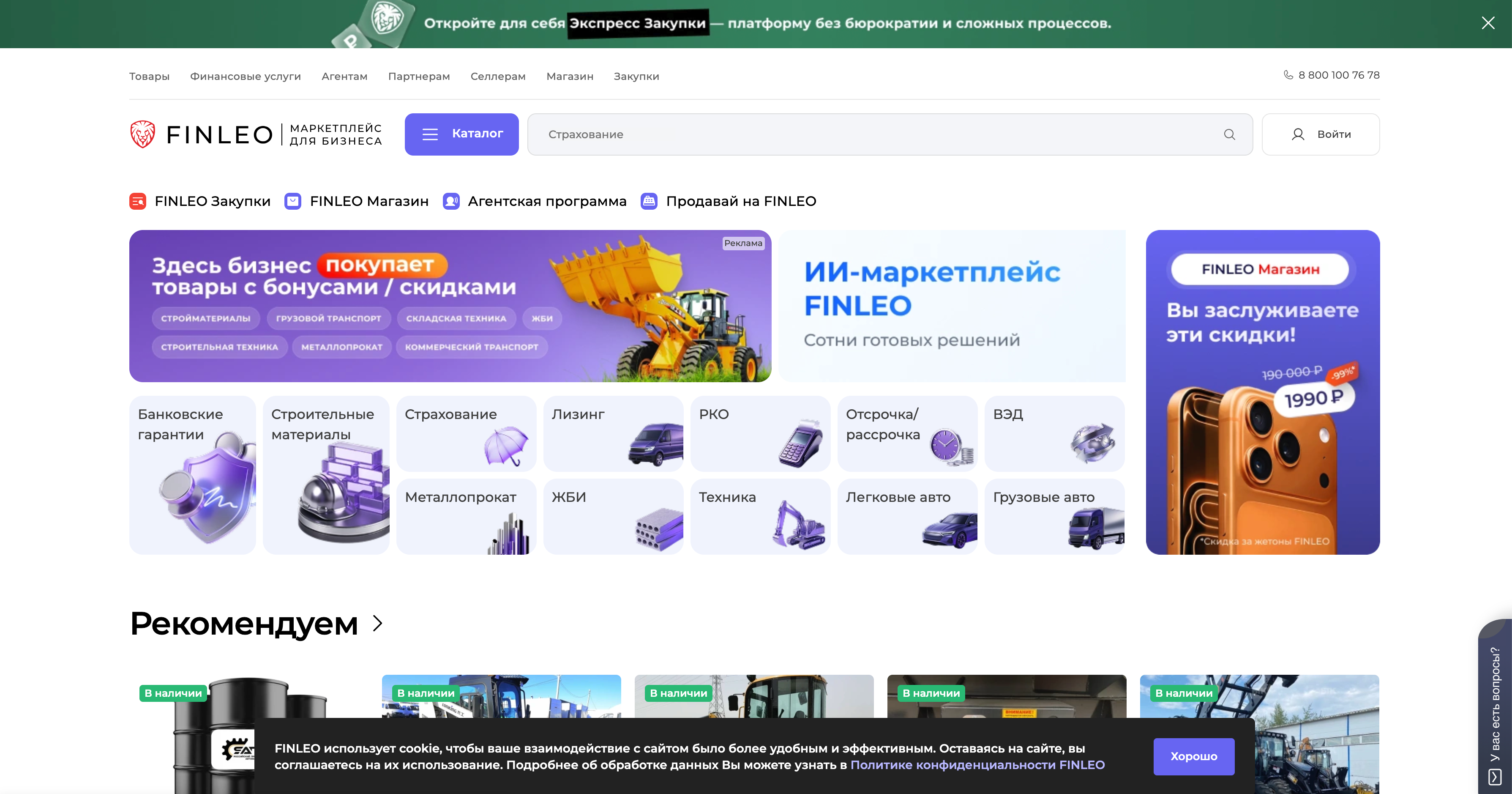Click the truck icon in Грузовые авто

click(1097, 528)
